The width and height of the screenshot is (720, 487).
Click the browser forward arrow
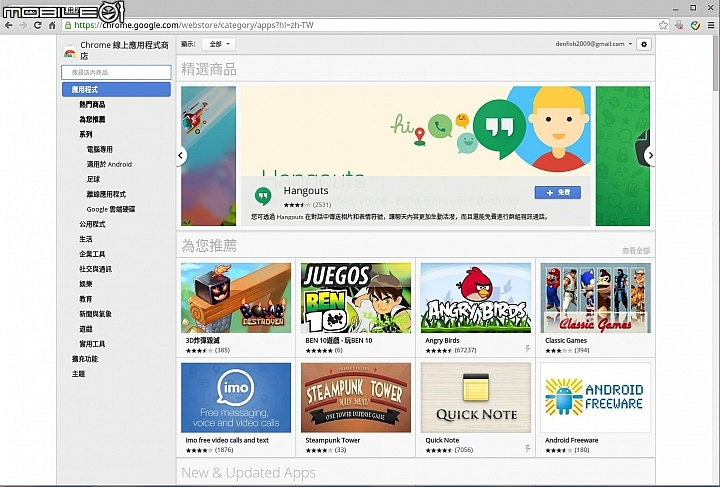click(23, 25)
